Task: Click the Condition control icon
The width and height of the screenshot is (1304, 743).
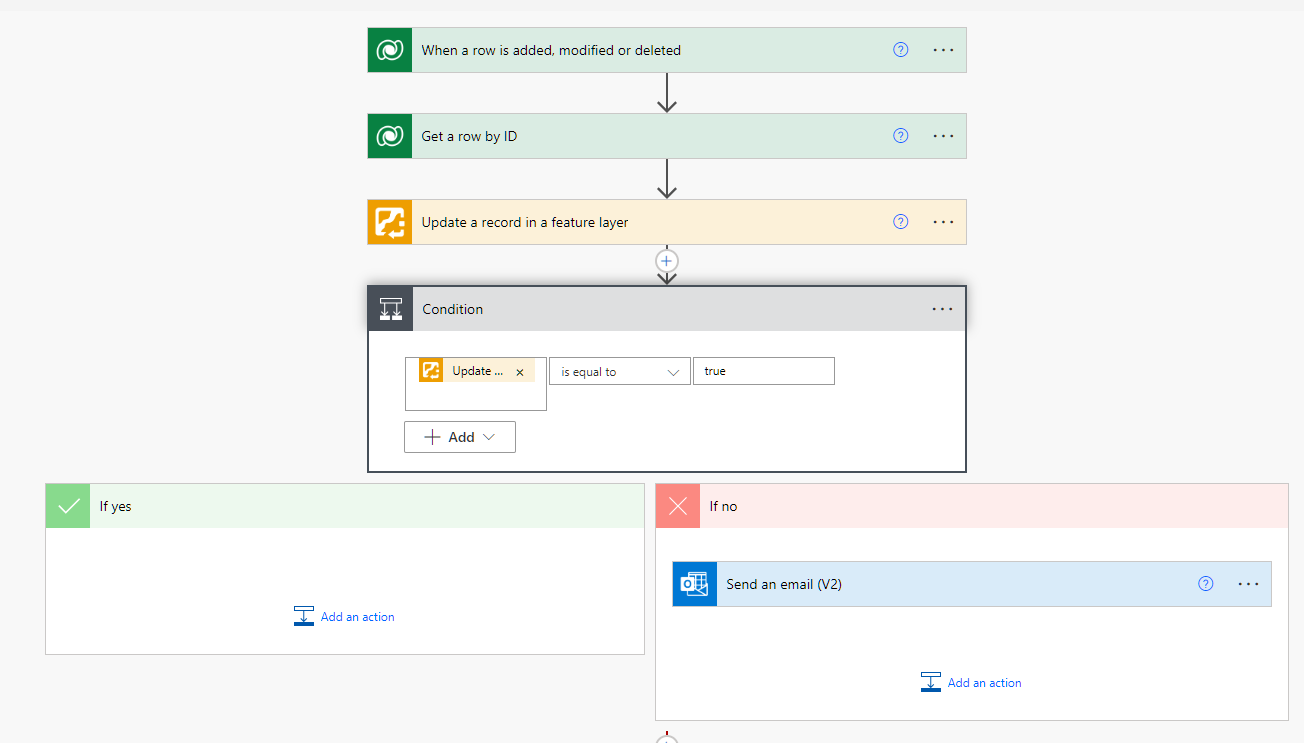Action: 390,308
